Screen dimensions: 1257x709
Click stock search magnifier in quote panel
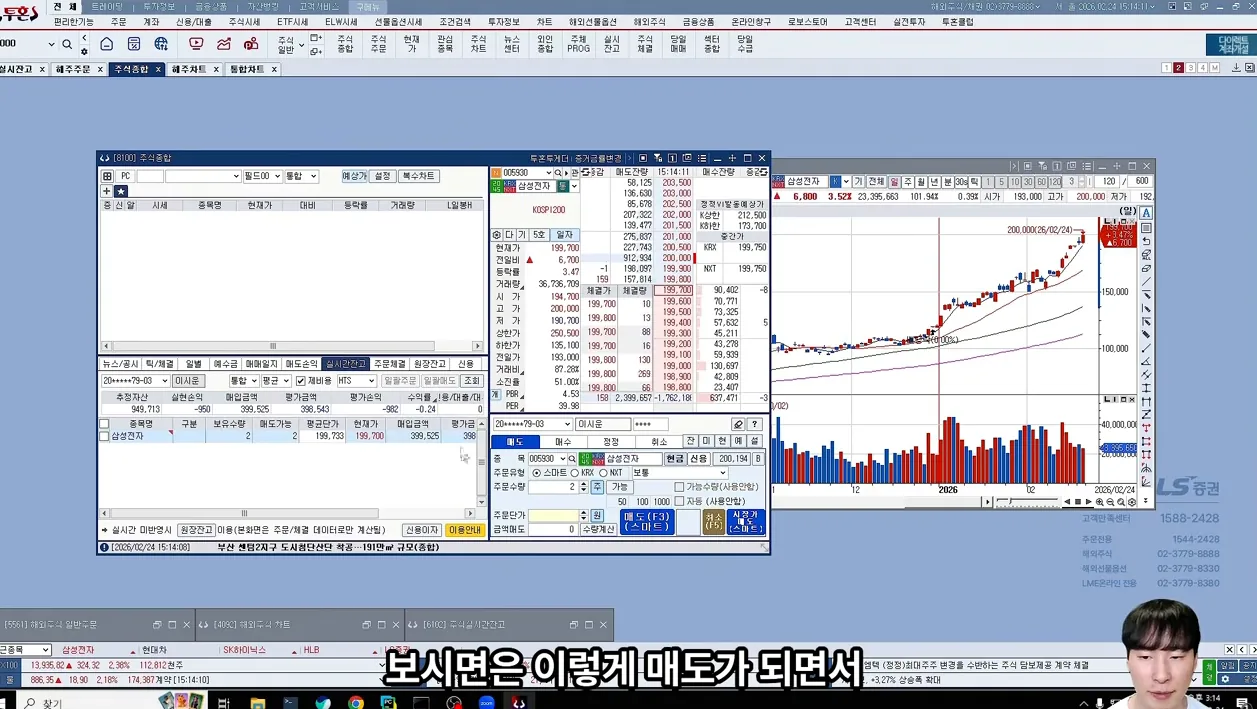click(x=559, y=173)
